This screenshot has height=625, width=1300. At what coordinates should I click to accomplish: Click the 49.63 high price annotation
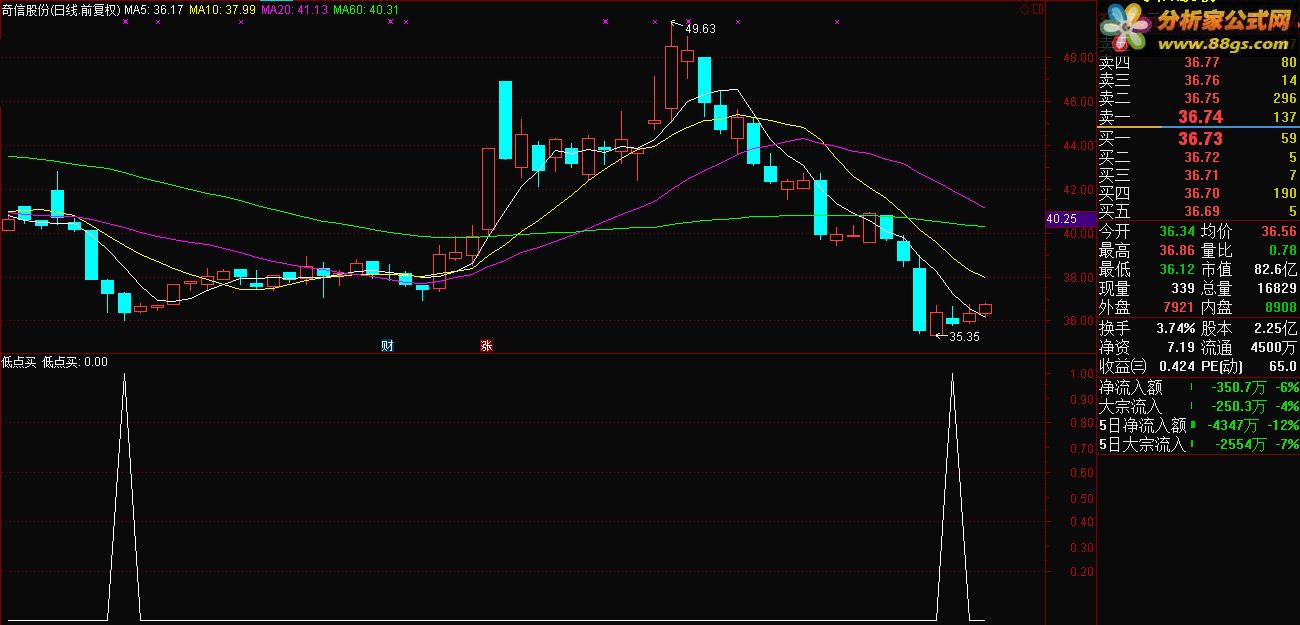coord(700,29)
